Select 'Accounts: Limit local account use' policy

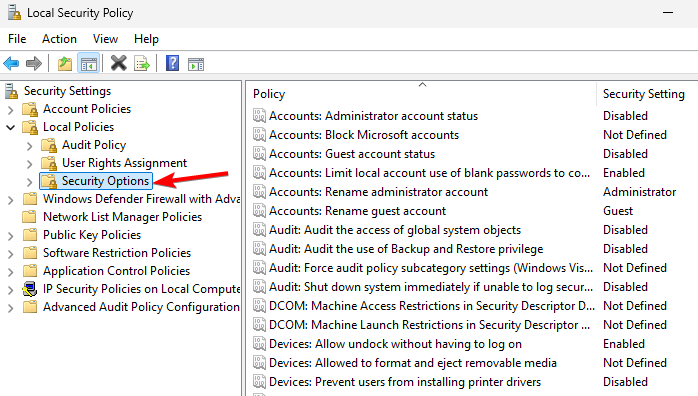(430, 173)
